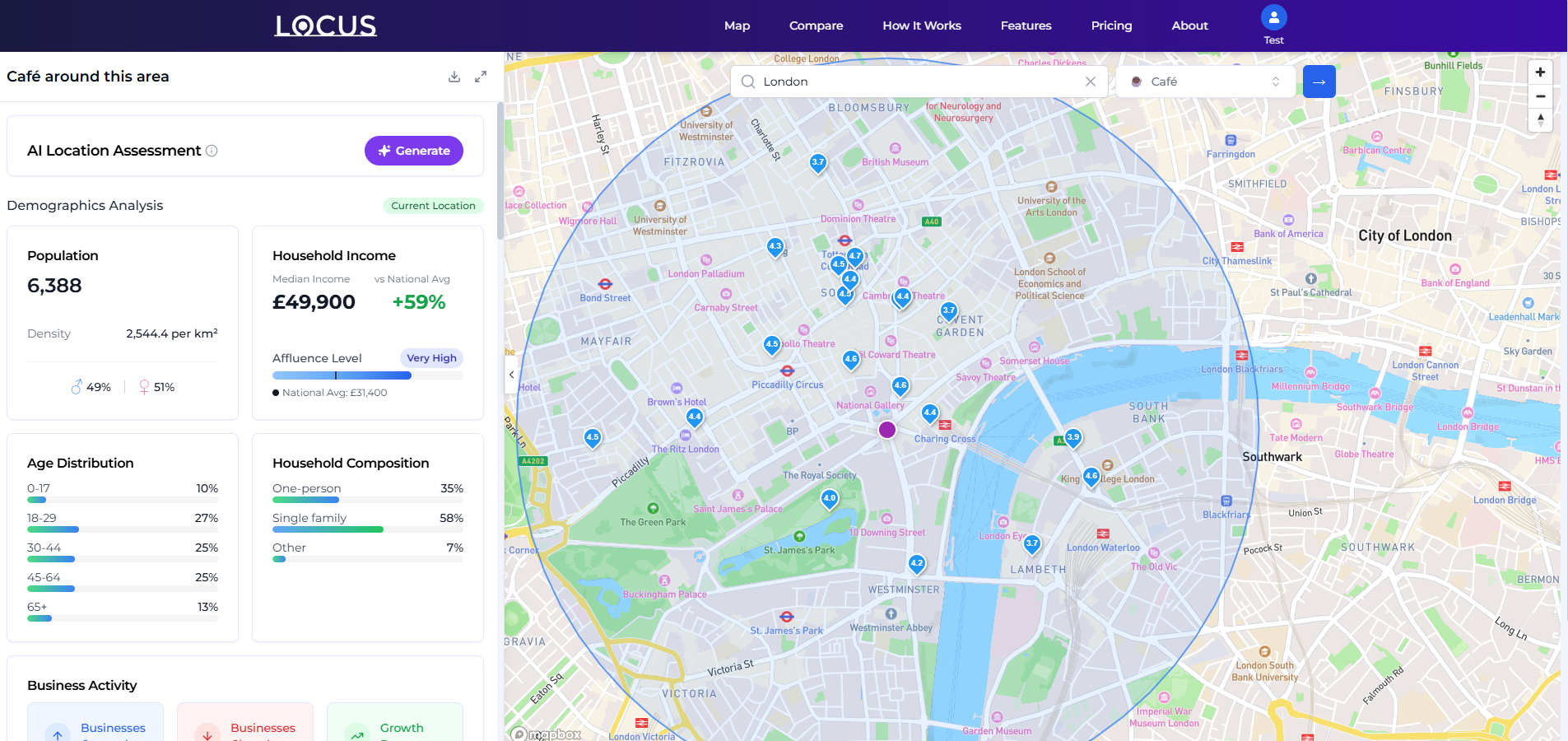Open the Features page
This screenshot has height=741, width=1568.
click(1026, 26)
